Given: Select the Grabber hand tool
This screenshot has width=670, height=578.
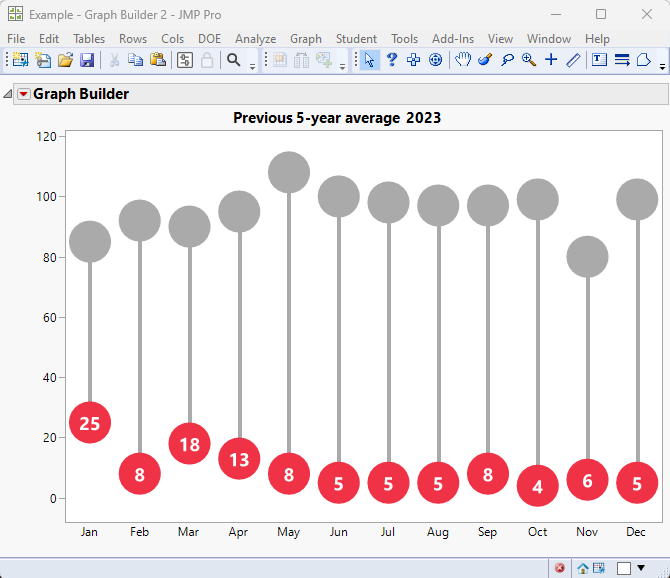Looking at the screenshot, I should [462, 59].
